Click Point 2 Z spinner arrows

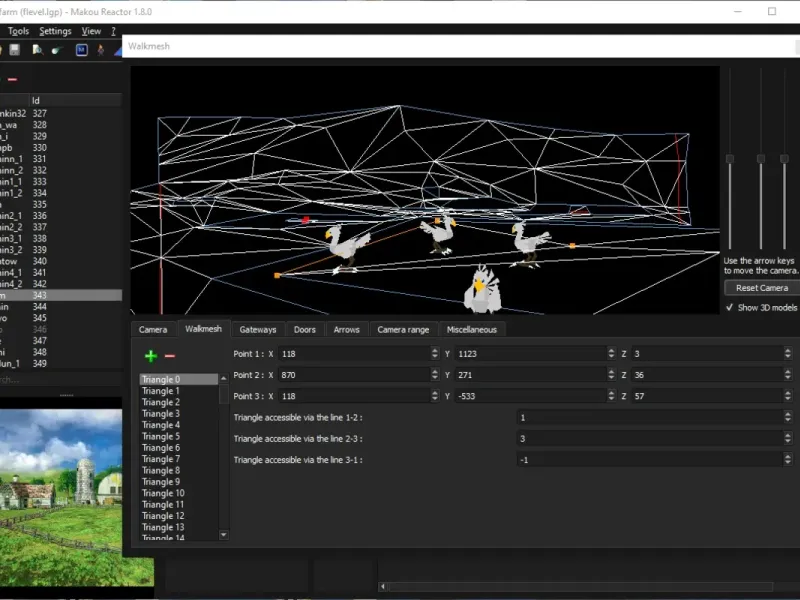pyautogui.click(x=788, y=375)
